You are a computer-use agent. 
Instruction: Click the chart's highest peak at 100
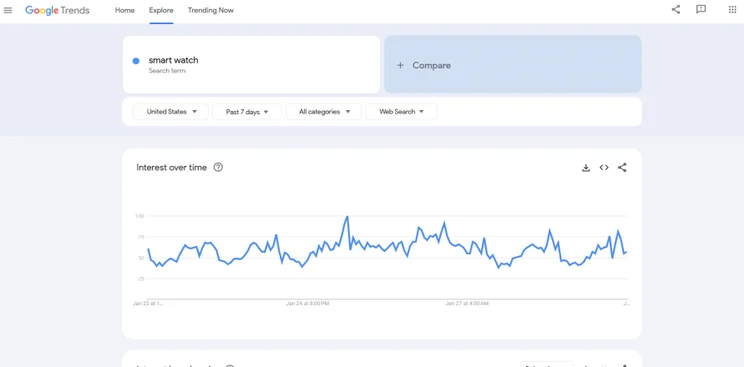click(347, 217)
